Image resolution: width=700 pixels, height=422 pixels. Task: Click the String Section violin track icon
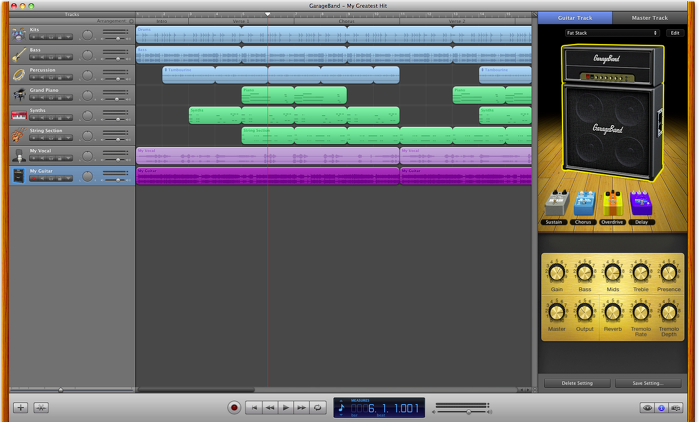[x=19, y=135]
